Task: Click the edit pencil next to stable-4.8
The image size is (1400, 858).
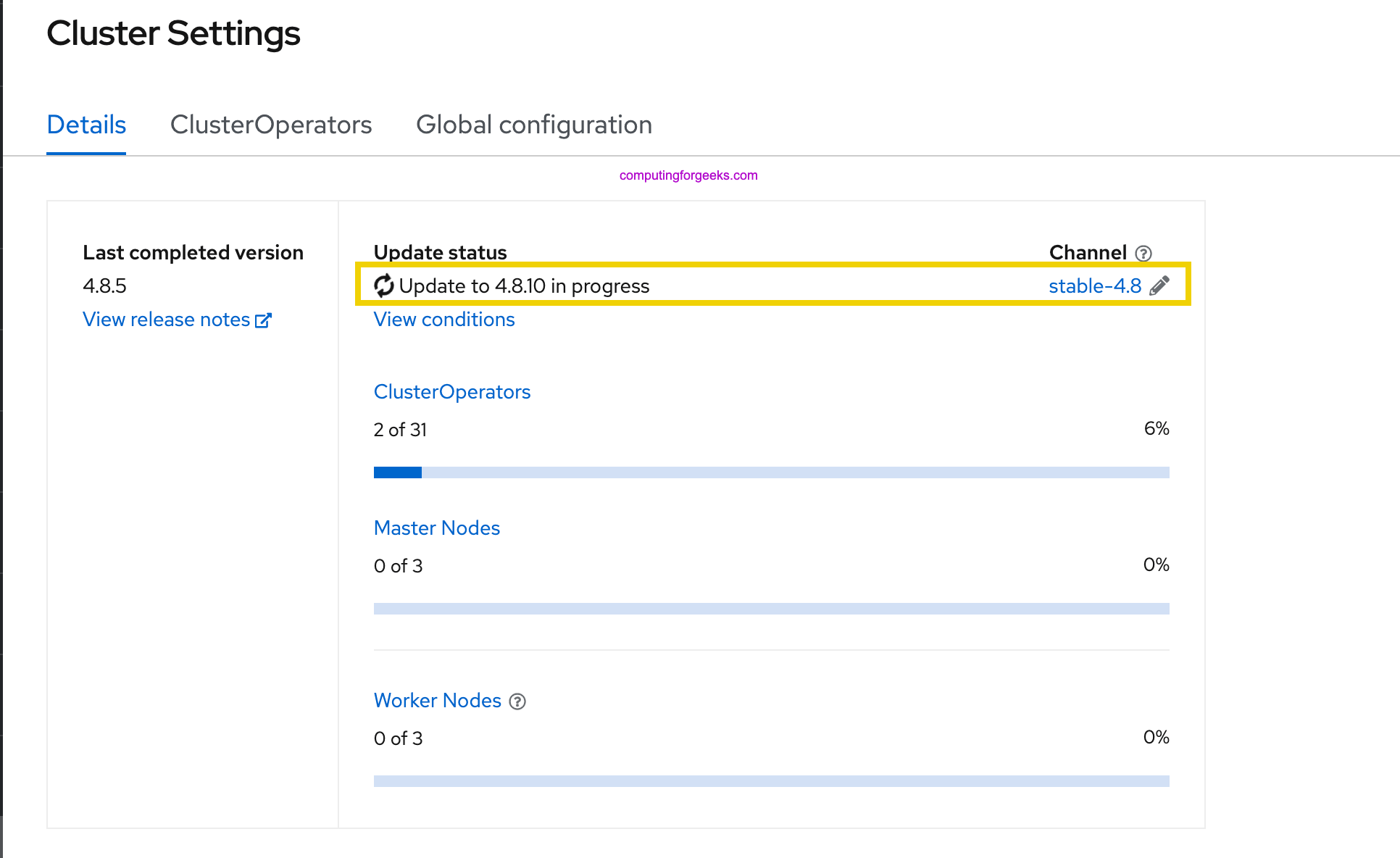Action: pyautogui.click(x=1161, y=286)
